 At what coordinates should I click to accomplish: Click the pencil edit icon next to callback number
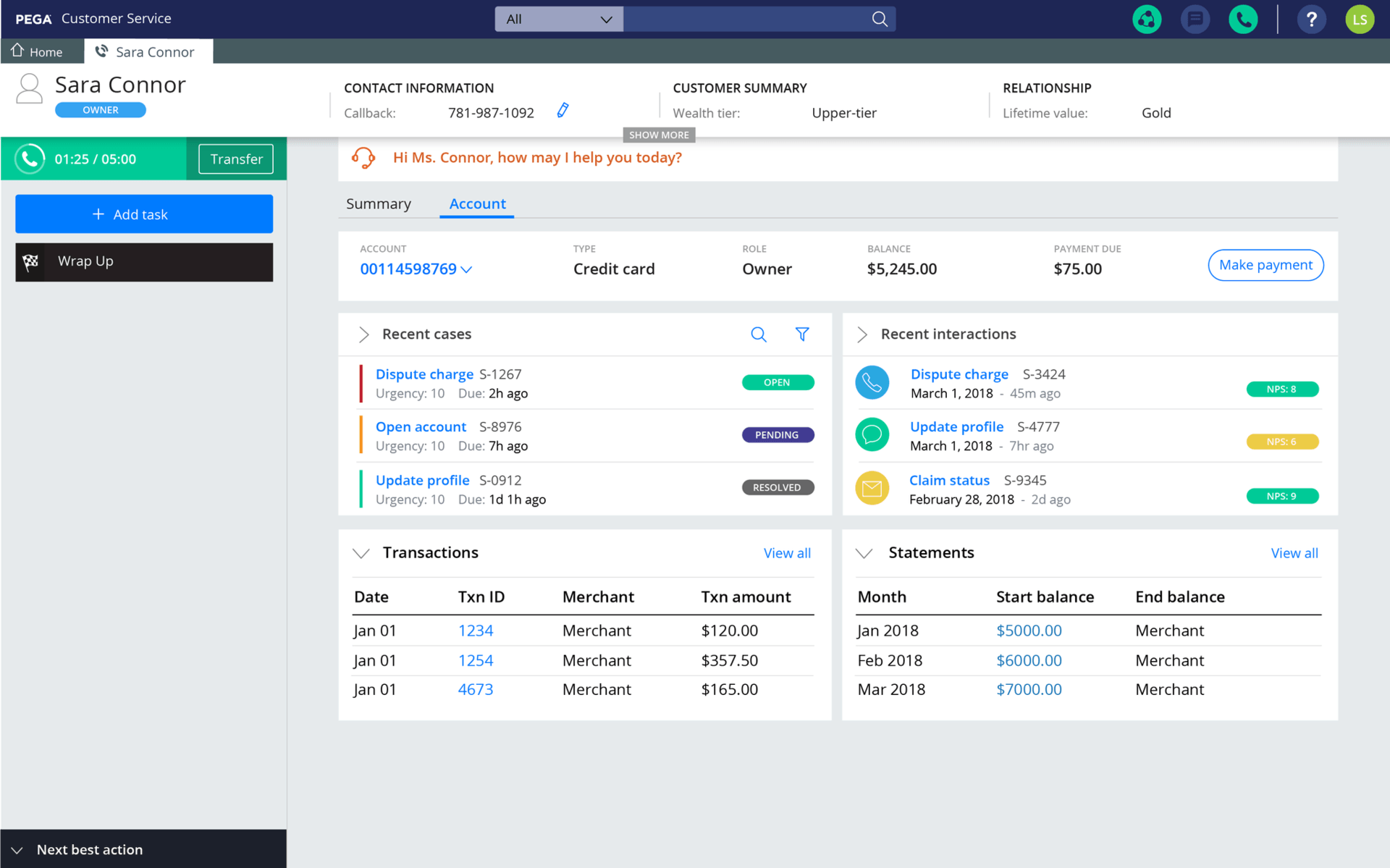coord(563,112)
